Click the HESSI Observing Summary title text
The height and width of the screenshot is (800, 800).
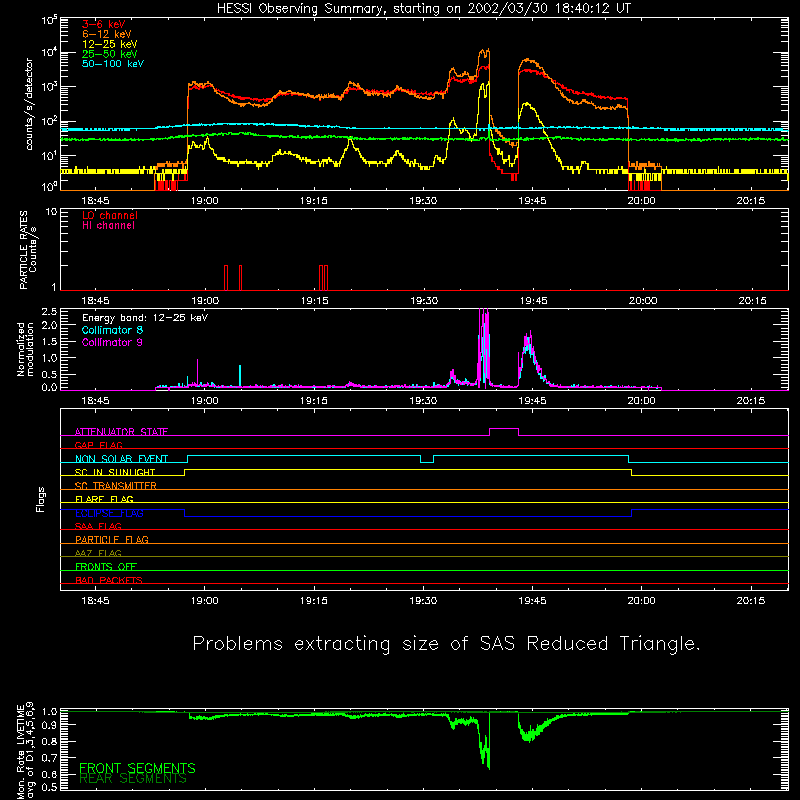[x=423, y=9]
